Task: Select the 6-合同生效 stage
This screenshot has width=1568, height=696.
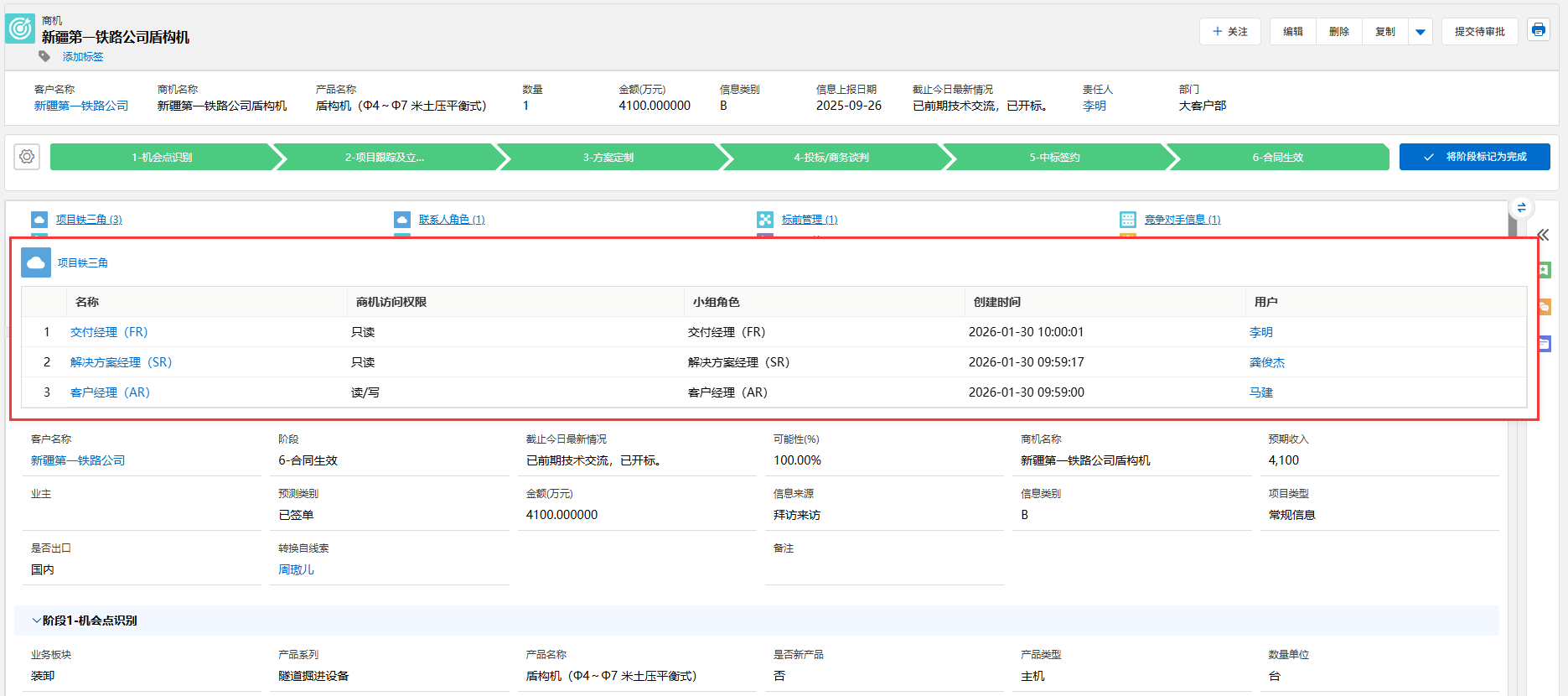Action: click(1277, 157)
